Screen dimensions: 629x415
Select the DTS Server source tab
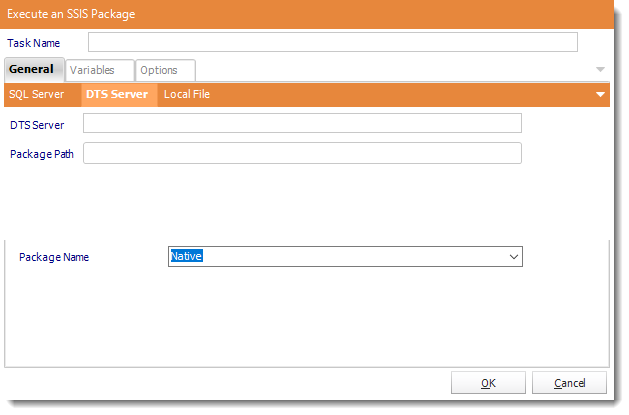[119, 94]
